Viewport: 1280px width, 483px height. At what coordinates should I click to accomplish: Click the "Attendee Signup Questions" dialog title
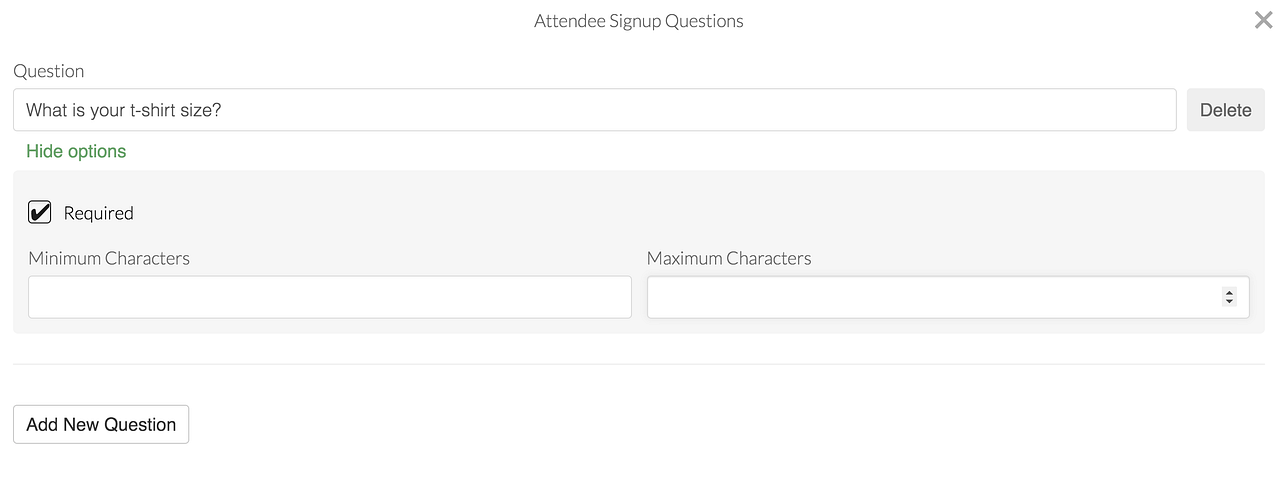click(639, 21)
